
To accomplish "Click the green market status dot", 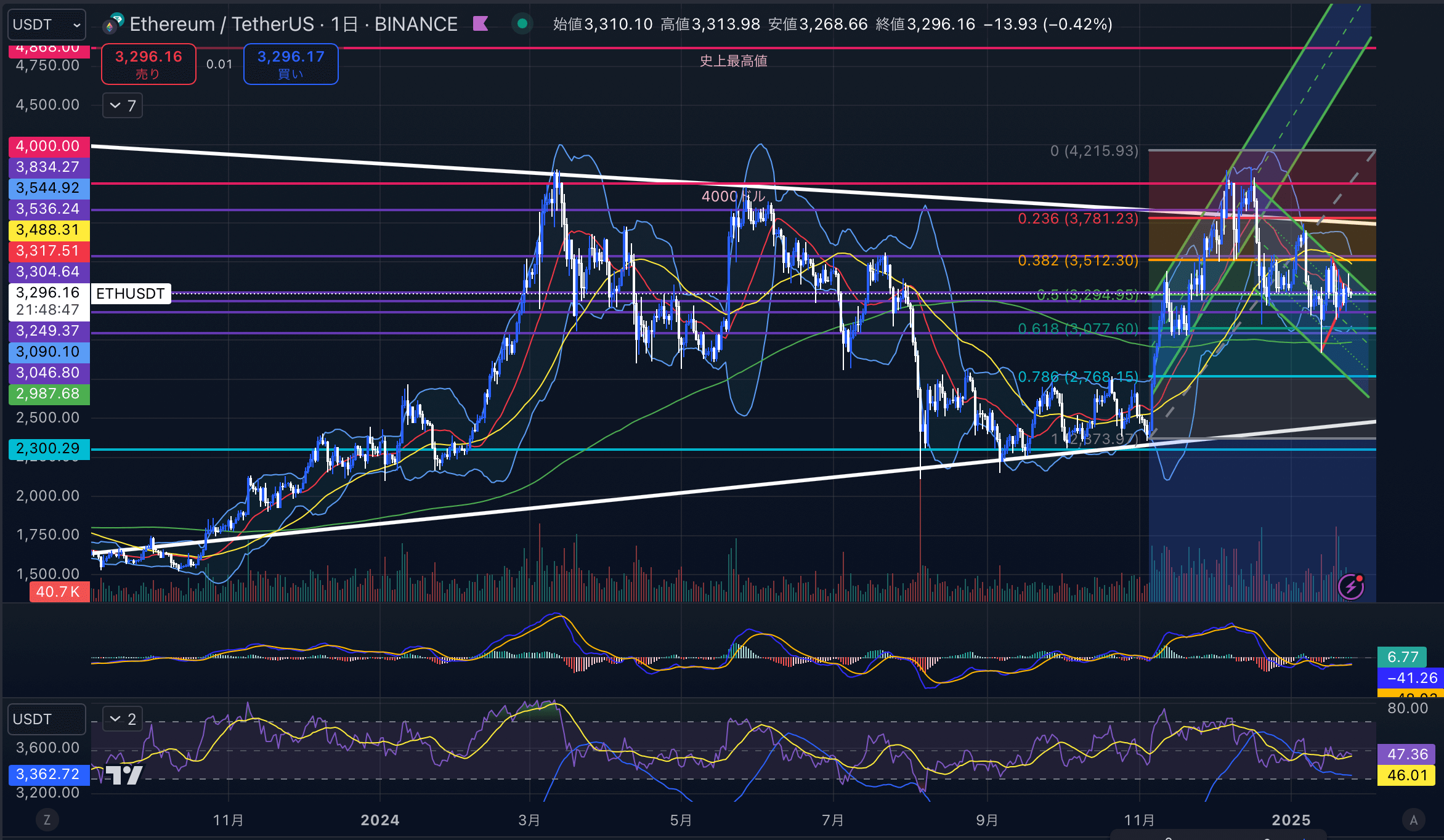I will pos(522,24).
